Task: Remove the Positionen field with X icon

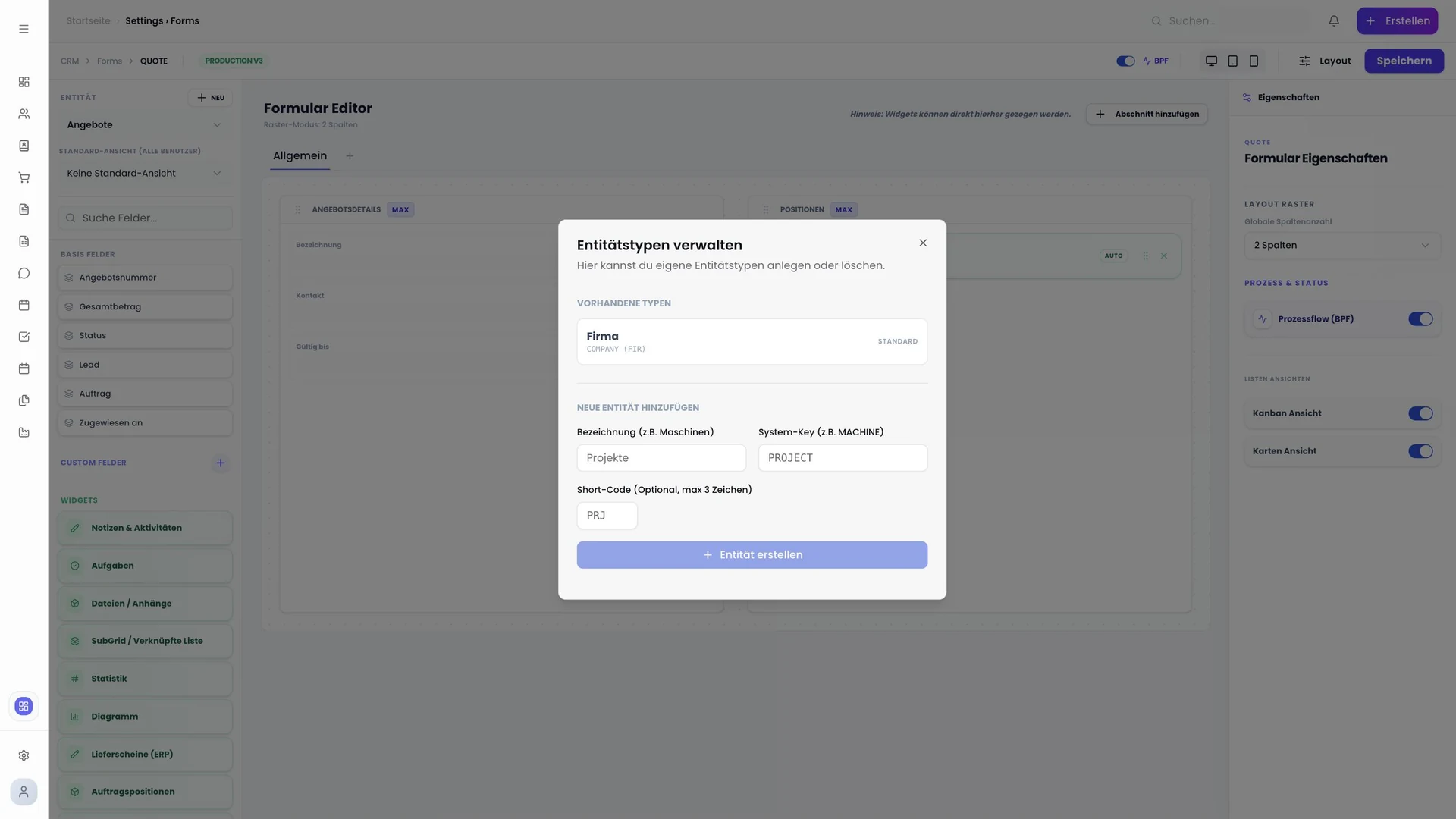Action: coord(1164,256)
